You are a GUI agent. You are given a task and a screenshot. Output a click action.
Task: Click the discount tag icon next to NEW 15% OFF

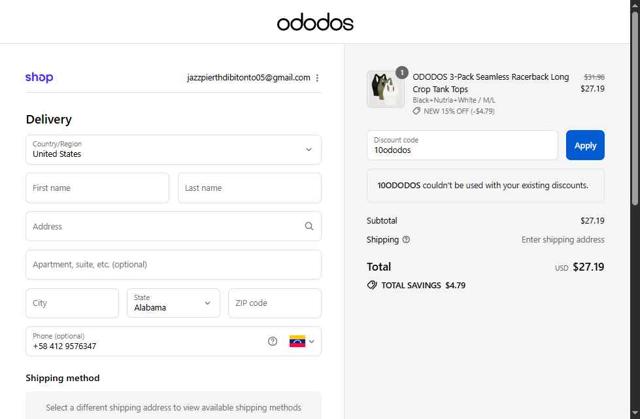tap(416, 111)
